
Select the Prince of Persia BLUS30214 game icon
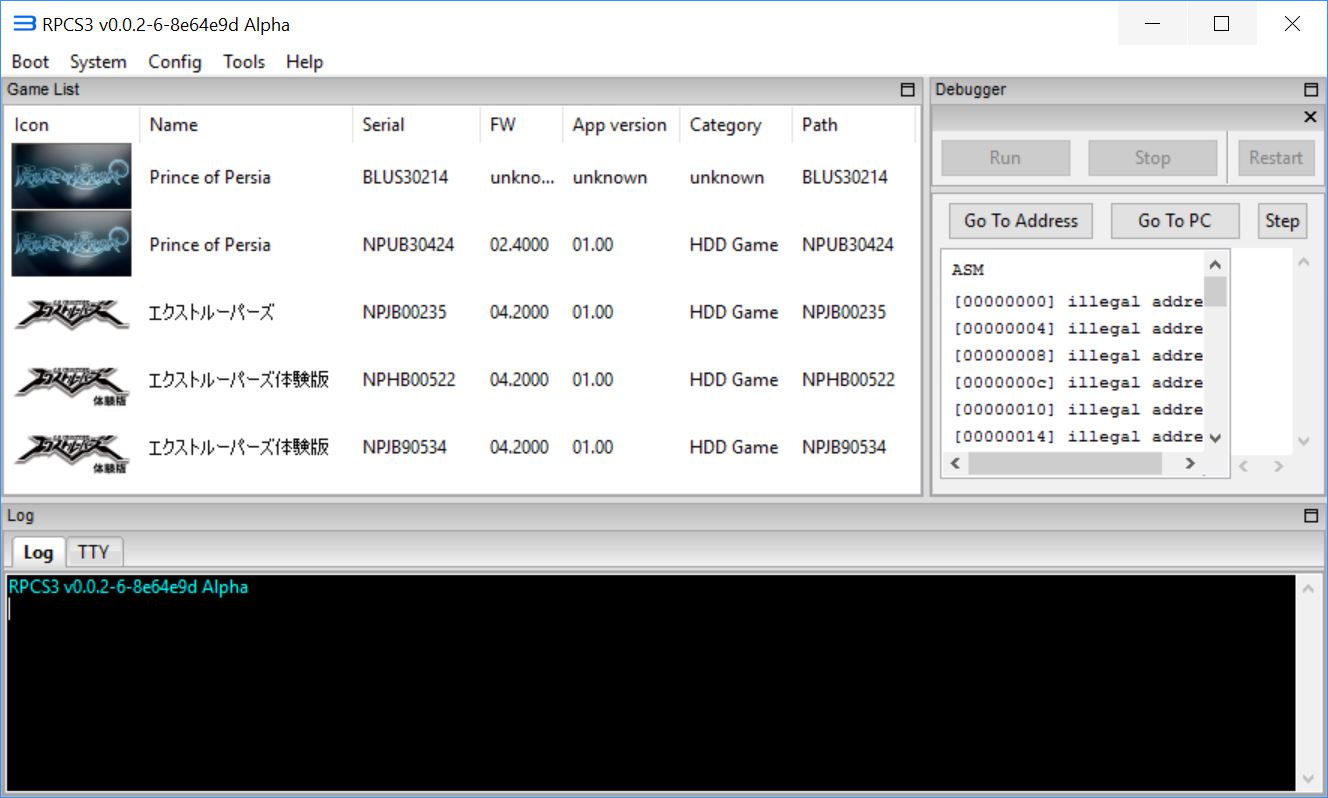click(x=71, y=177)
